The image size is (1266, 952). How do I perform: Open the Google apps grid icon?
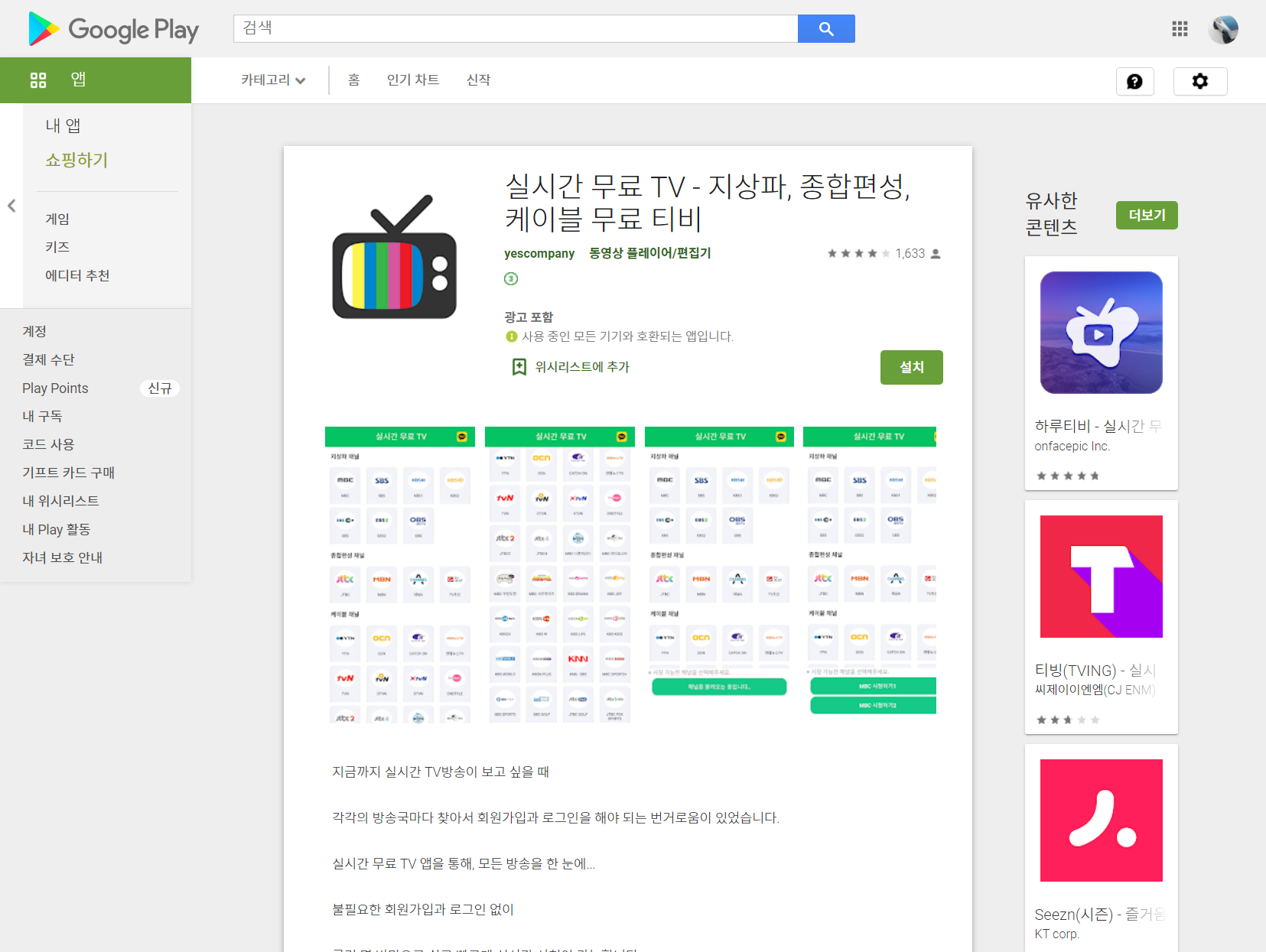coord(1180,29)
